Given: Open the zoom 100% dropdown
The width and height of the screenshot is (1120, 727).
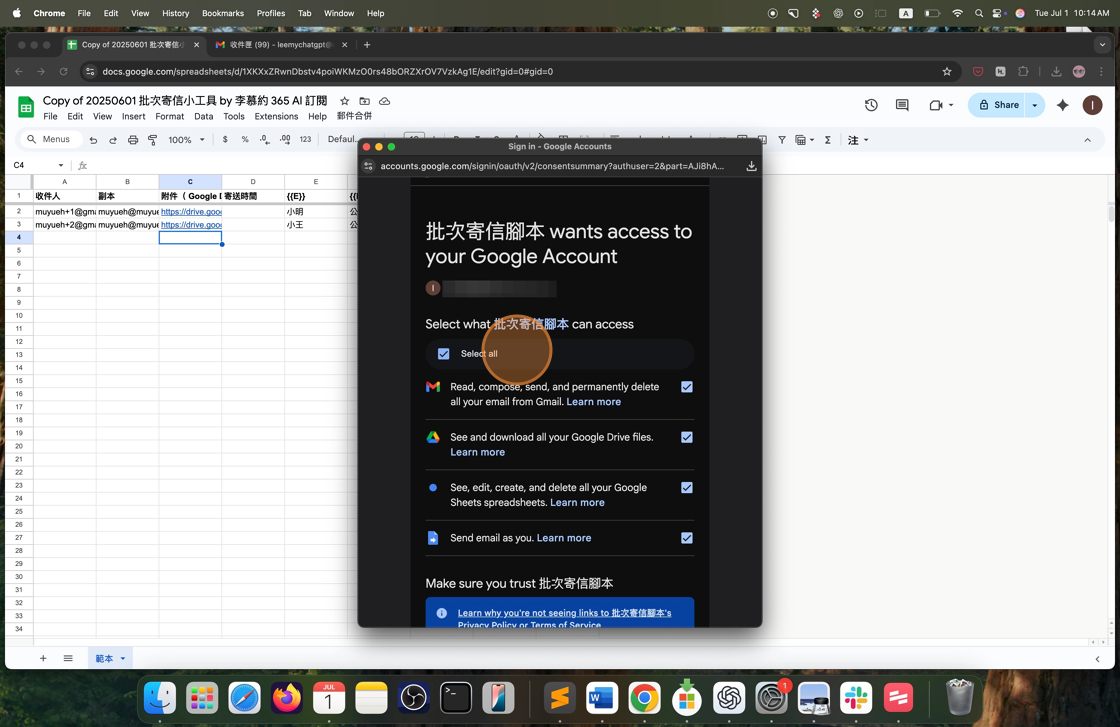Looking at the screenshot, I should click(x=186, y=140).
